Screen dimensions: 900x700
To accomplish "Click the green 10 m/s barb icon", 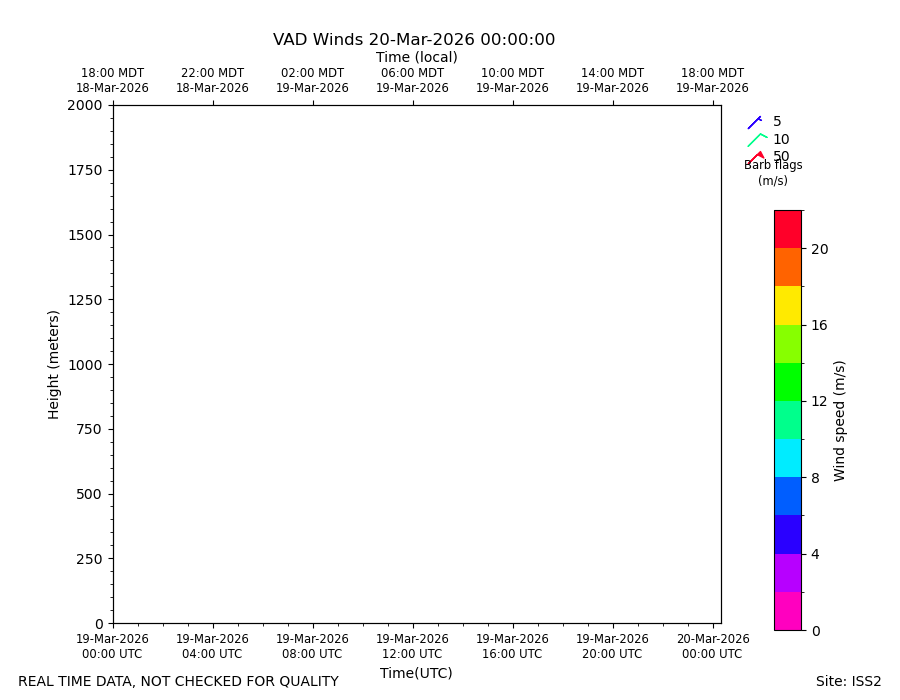I will point(757,140).
